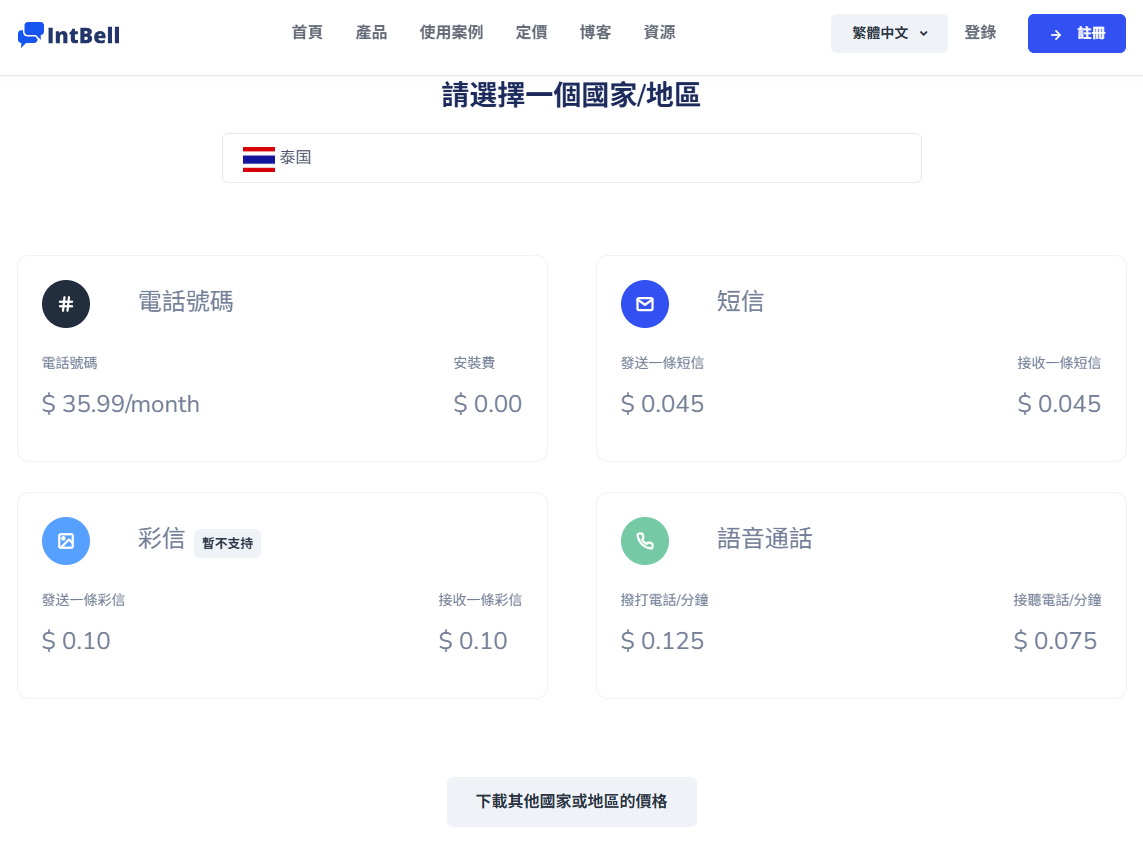Open the 泰国 country selector dropdown

tap(571, 158)
